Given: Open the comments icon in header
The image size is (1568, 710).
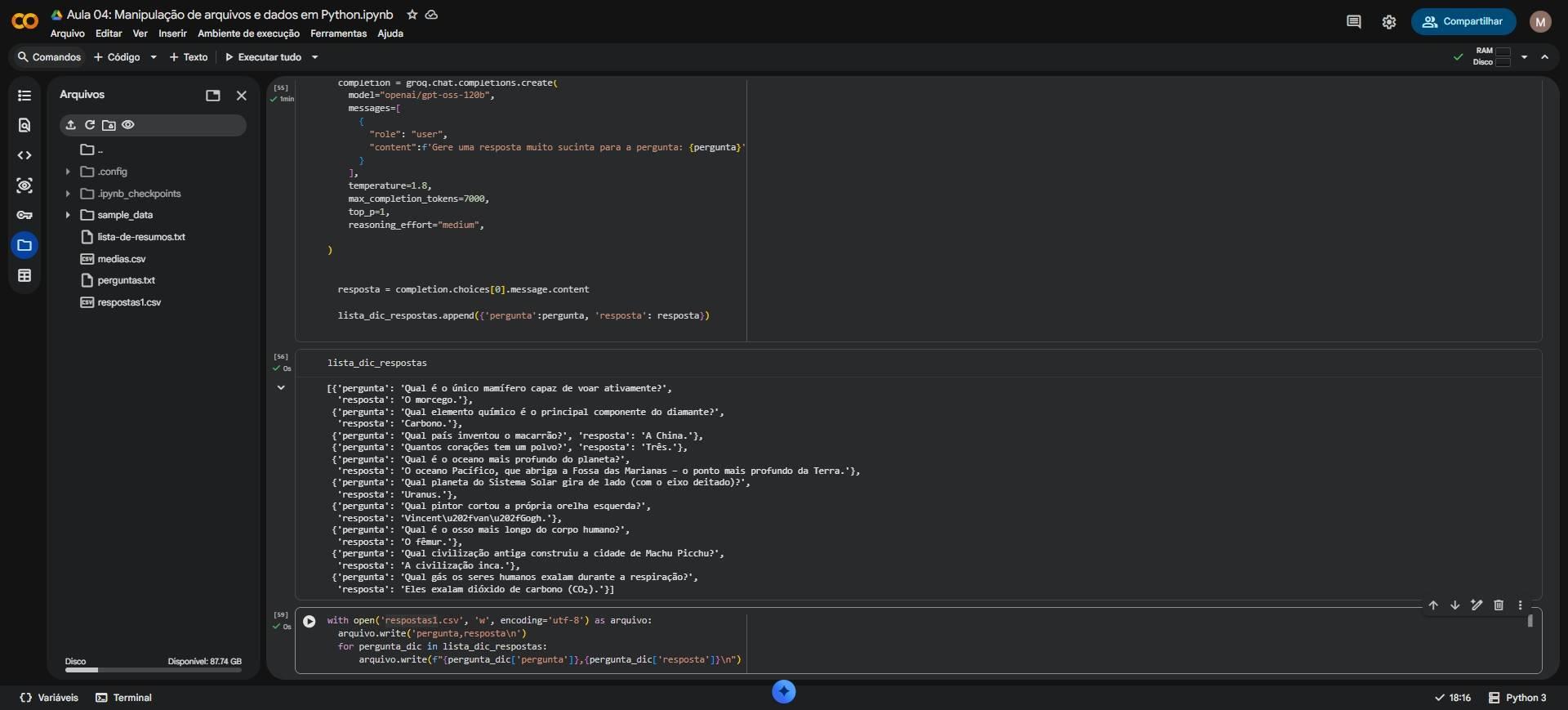Looking at the screenshot, I should click(x=1353, y=22).
